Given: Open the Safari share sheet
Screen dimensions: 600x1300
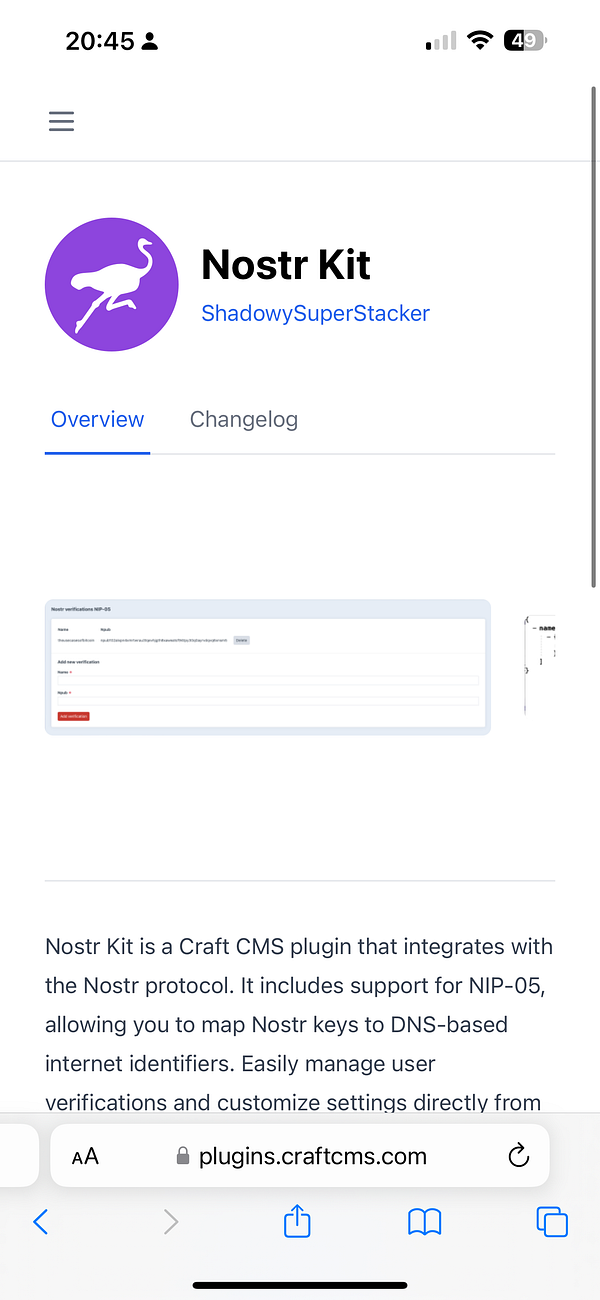Looking at the screenshot, I should (298, 1220).
